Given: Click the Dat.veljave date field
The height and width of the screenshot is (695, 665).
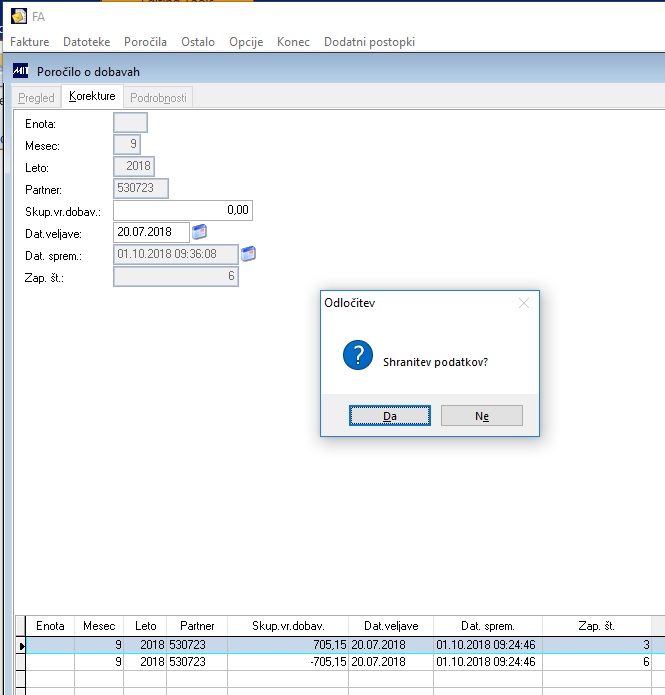Looking at the screenshot, I should click(x=152, y=232).
